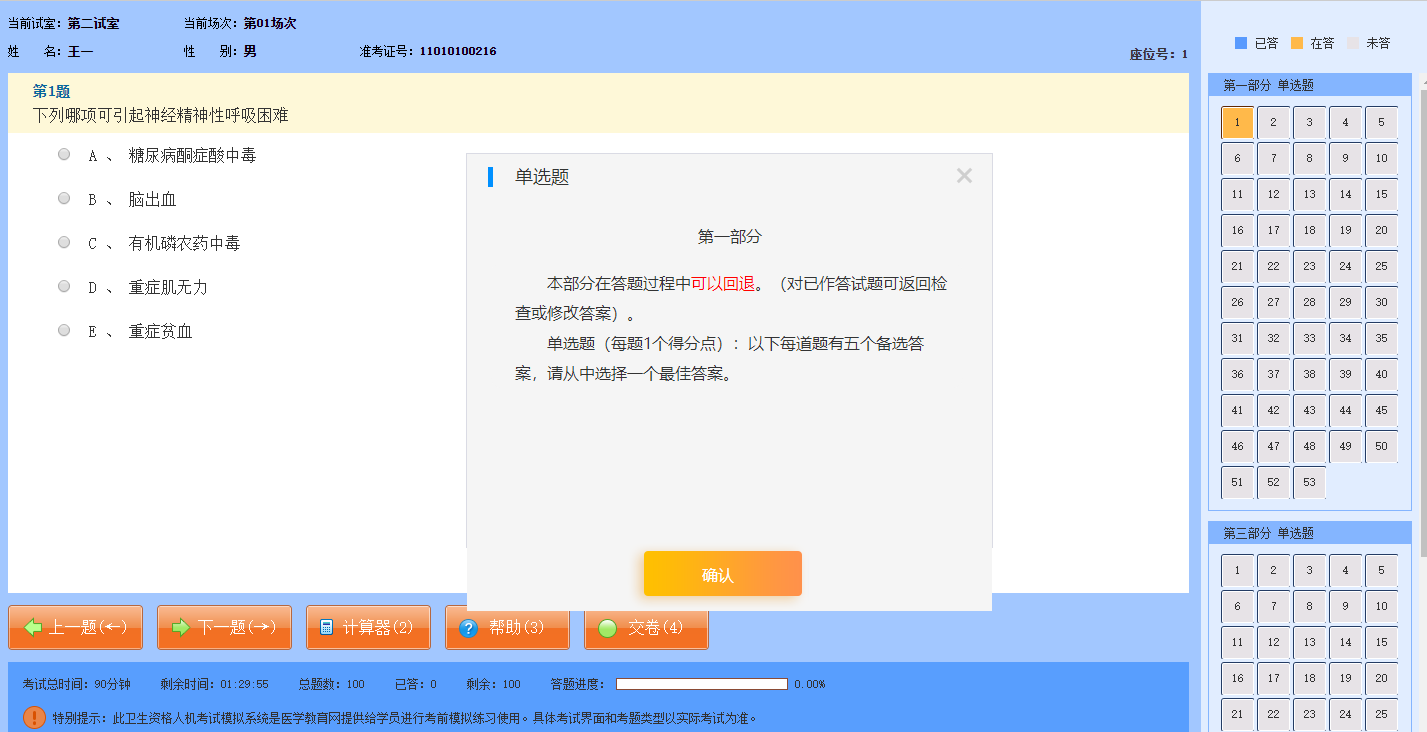Open the 第三部分 单选题 section header

coord(1268,534)
